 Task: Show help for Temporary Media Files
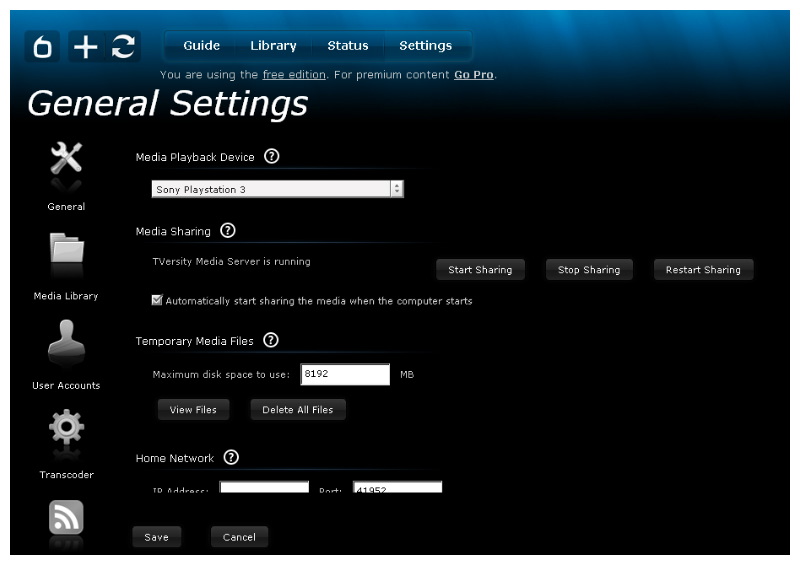click(271, 340)
